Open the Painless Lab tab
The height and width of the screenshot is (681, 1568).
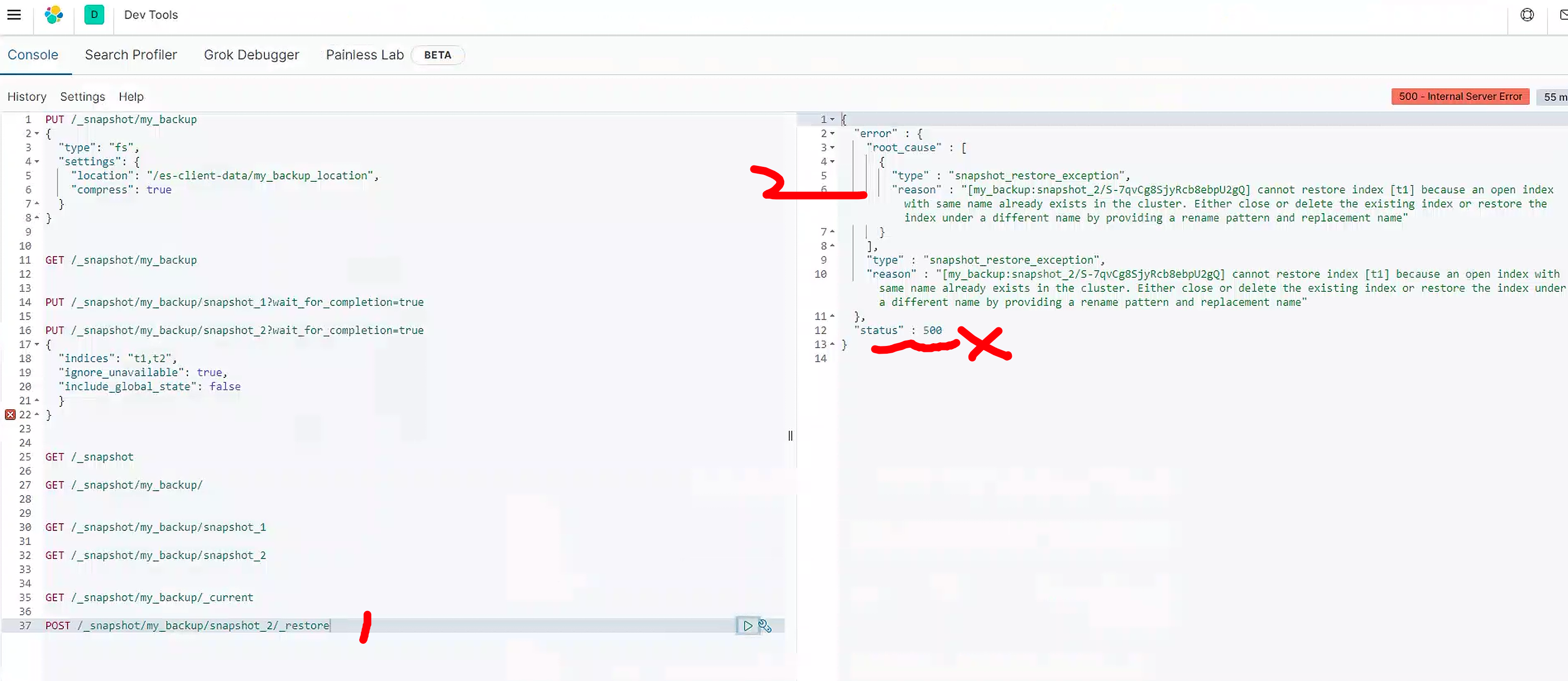(x=365, y=55)
